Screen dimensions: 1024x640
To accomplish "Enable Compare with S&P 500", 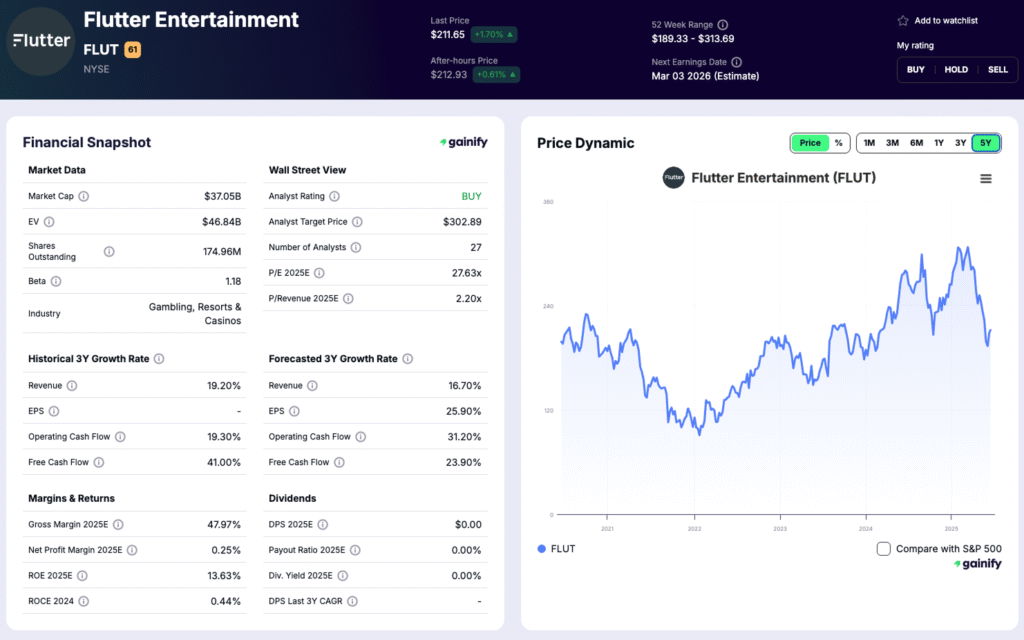I will click(884, 548).
